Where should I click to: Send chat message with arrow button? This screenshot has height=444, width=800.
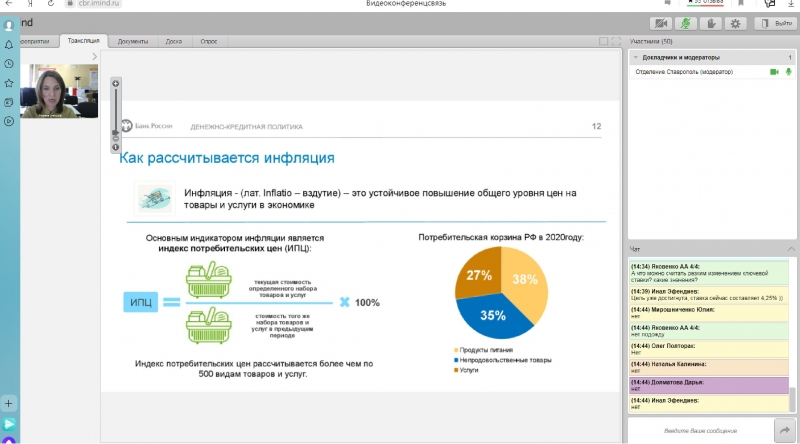785,431
